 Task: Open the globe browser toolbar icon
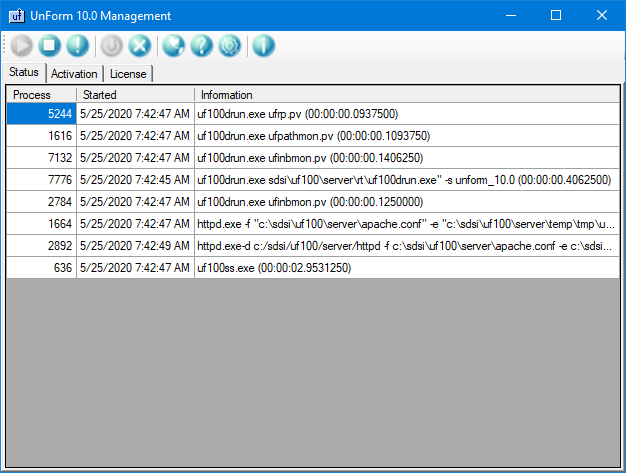(x=174, y=46)
